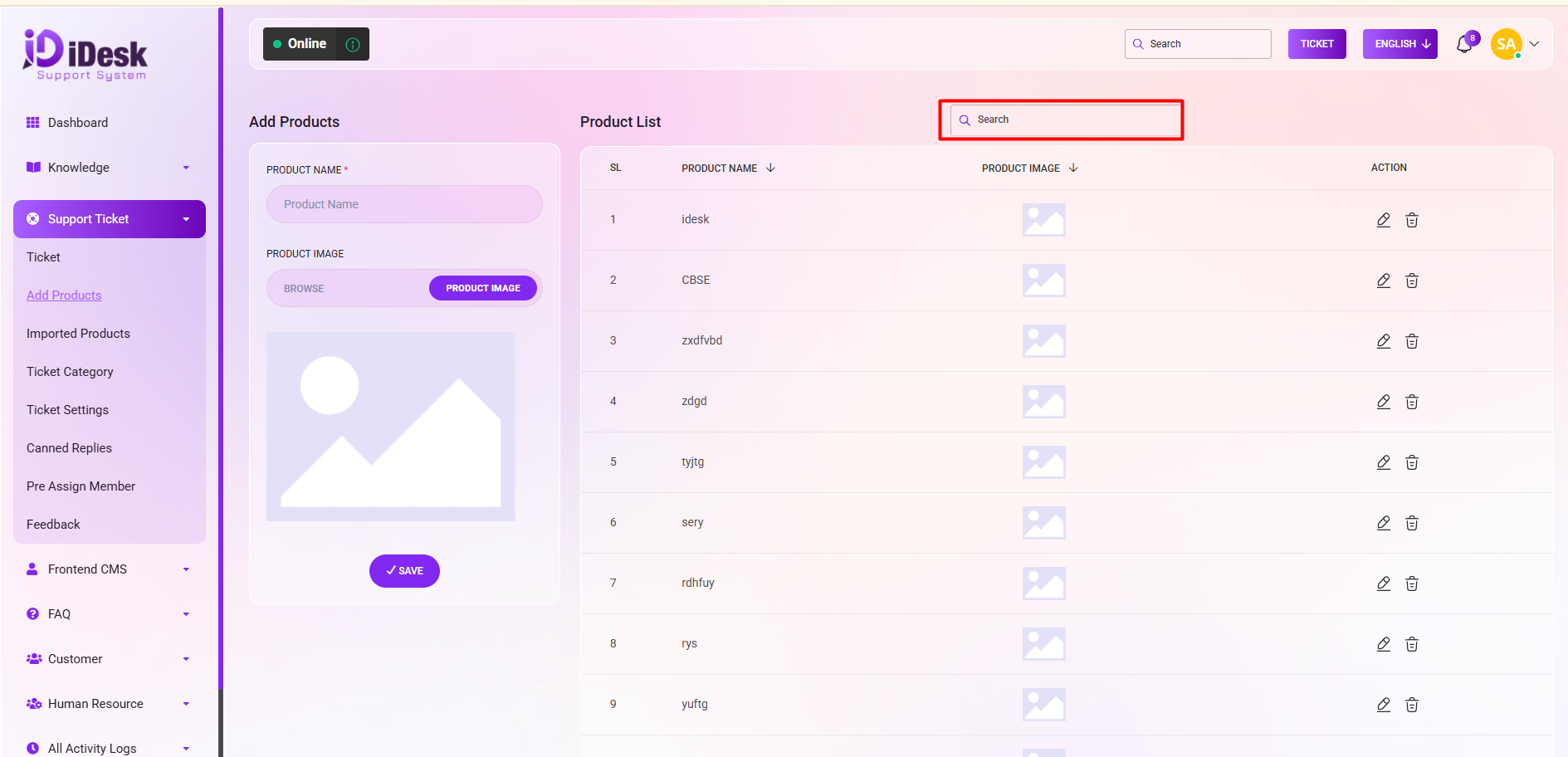Edit the tyjtg product with pencil icon
The height and width of the screenshot is (757, 1568).
click(x=1383, y=462)
